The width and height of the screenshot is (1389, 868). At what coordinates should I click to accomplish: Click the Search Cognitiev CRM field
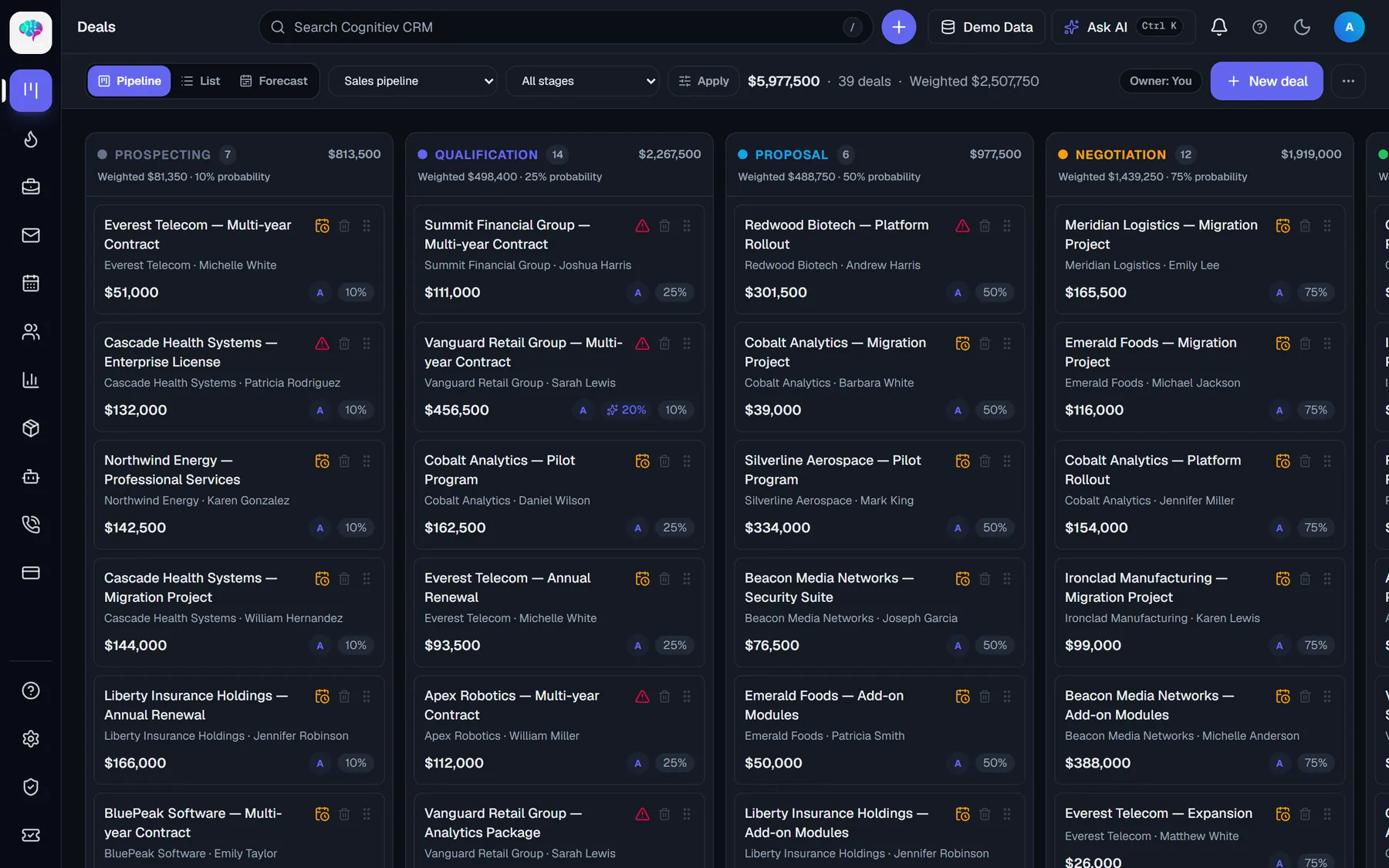(x=566, y=27)
